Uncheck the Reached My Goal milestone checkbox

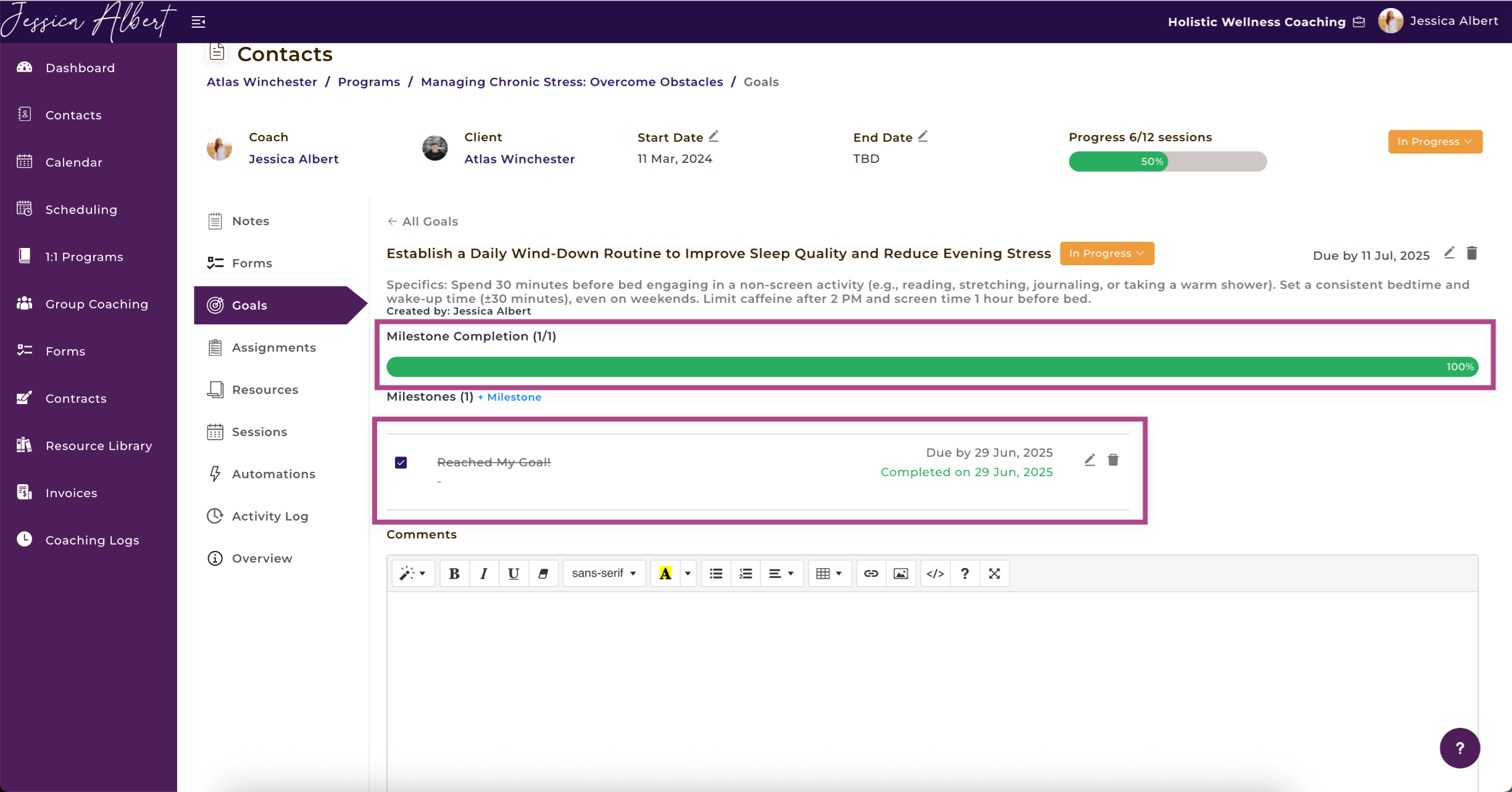[401, 463]
